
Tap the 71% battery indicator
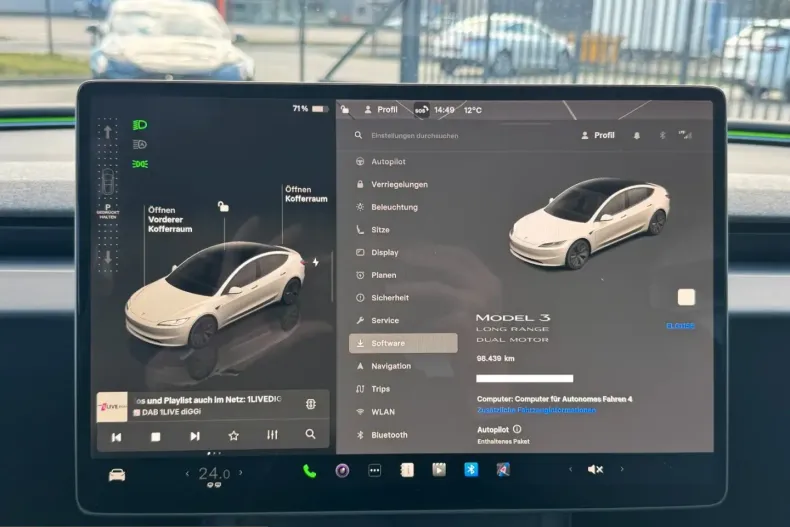point(310,108)
